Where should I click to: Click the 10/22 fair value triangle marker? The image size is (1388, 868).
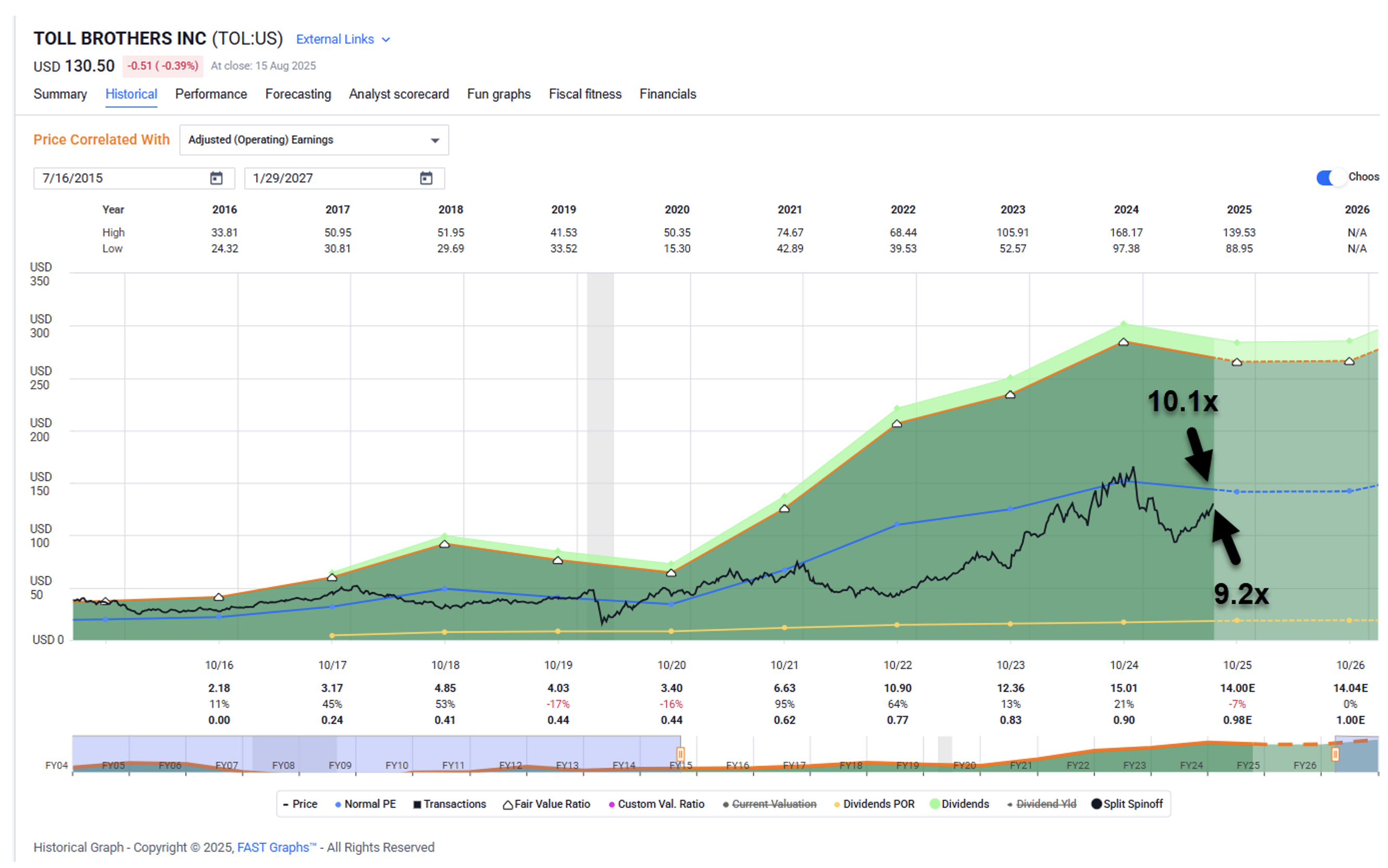[x=897, y=424]
